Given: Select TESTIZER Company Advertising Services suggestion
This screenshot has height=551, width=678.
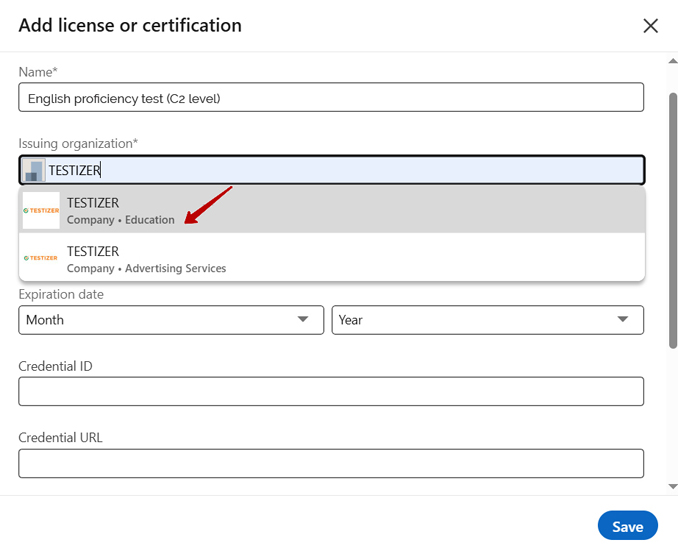Looking at the screenshot, I should point(332,259).
